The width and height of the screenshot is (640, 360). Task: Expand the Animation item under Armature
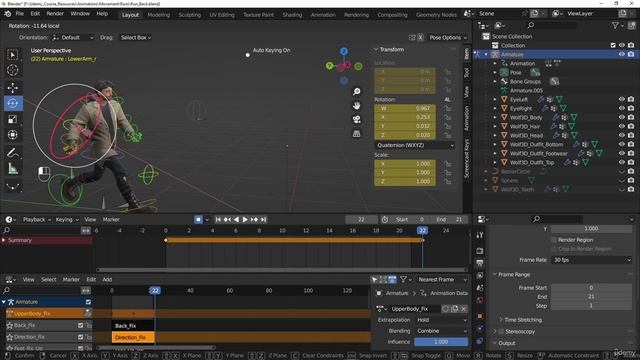(495, 63)
